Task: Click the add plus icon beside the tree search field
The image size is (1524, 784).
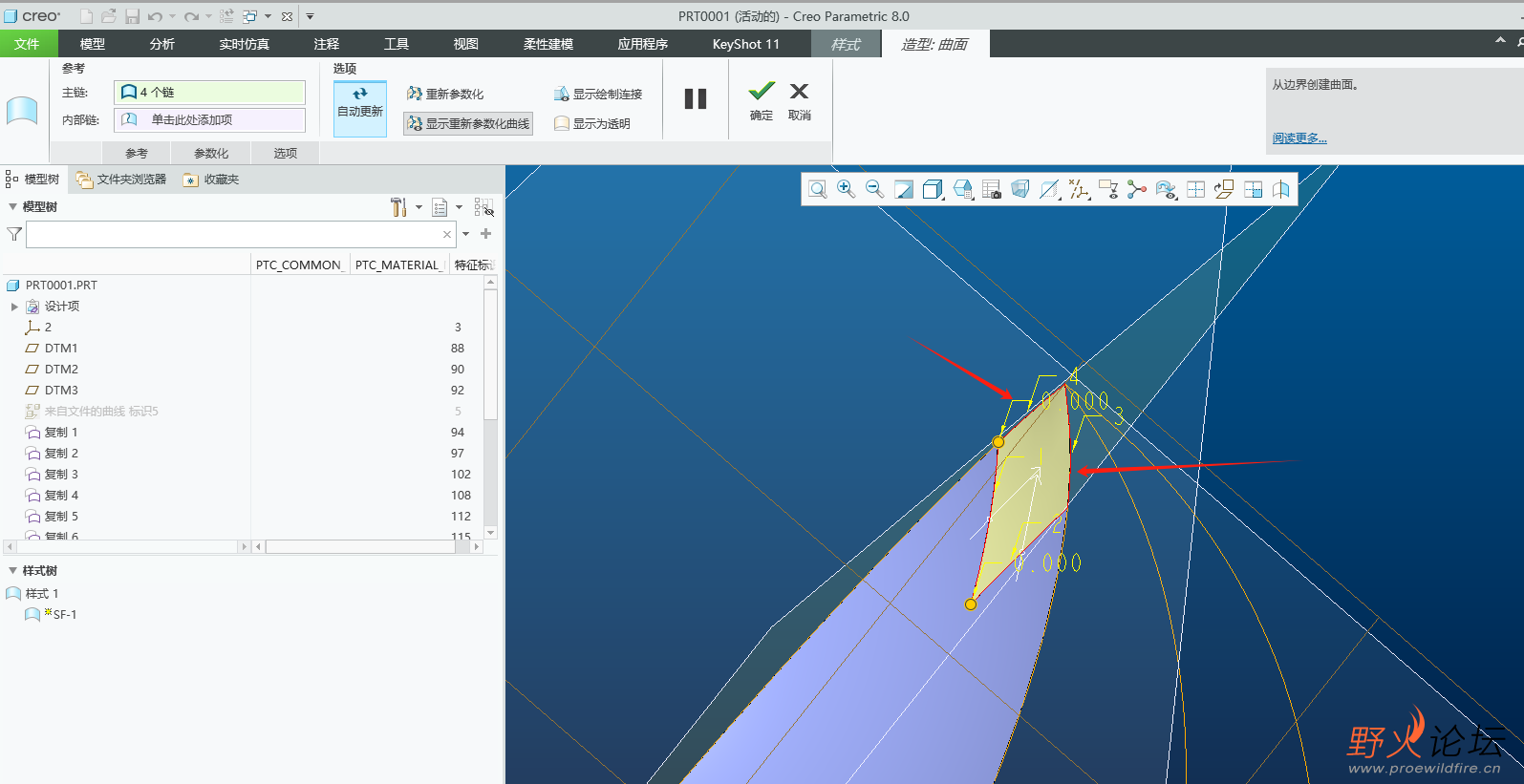Action: 485,233
